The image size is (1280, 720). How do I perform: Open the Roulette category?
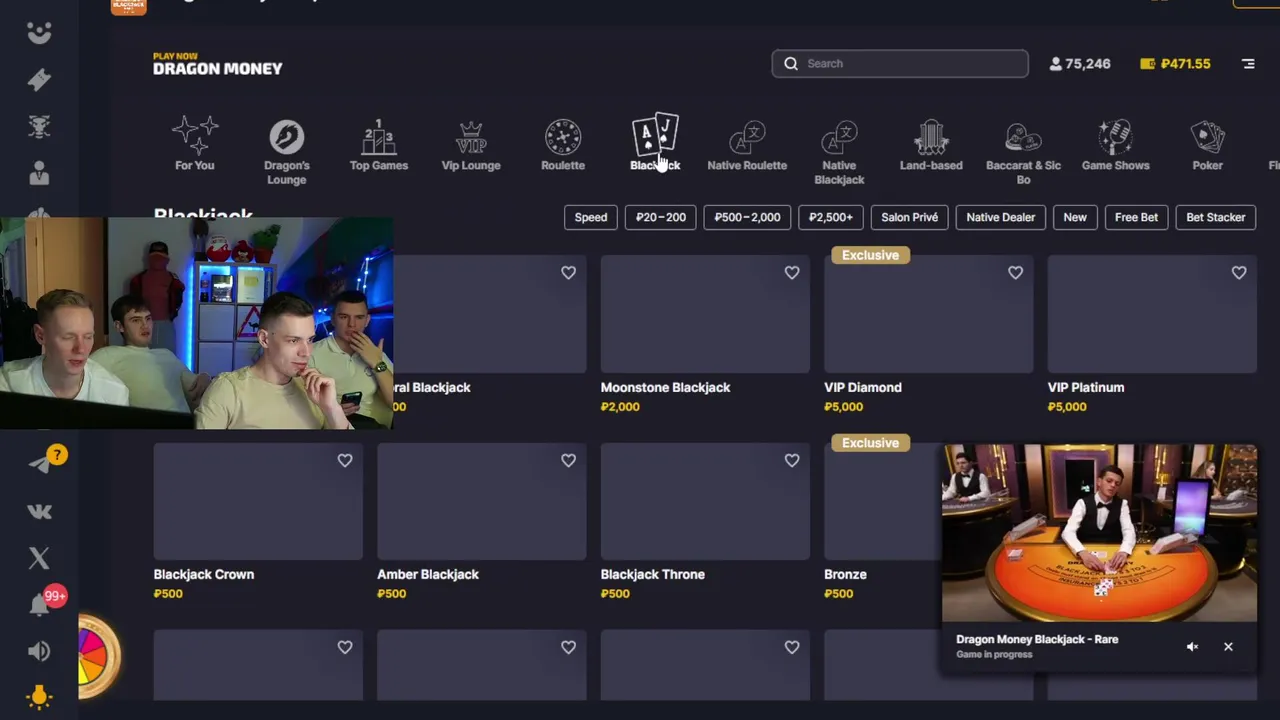[x=563, y=144]
